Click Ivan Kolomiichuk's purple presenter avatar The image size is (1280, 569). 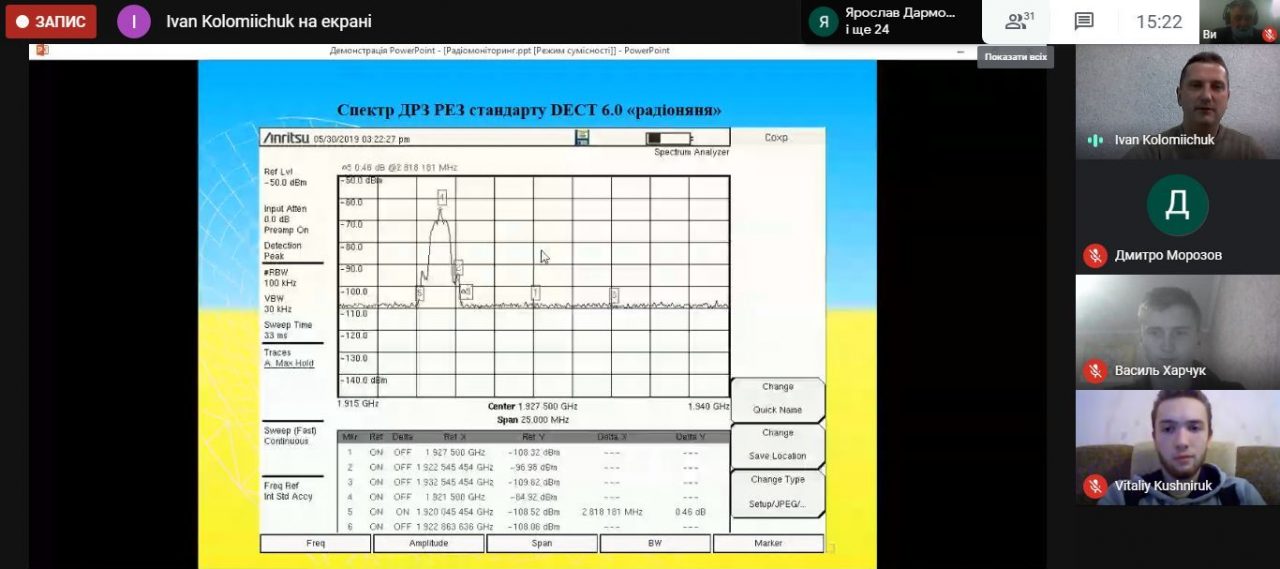click(x=134, y=21)
